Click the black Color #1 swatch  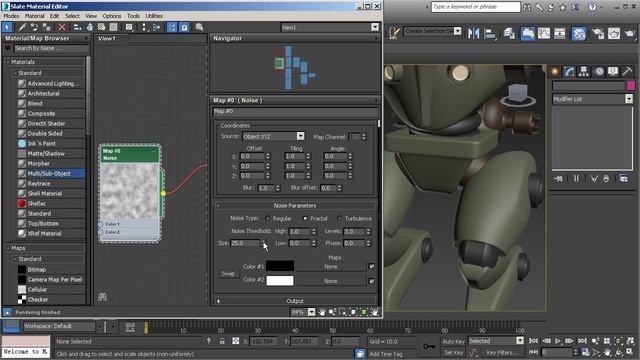[280, 266]
